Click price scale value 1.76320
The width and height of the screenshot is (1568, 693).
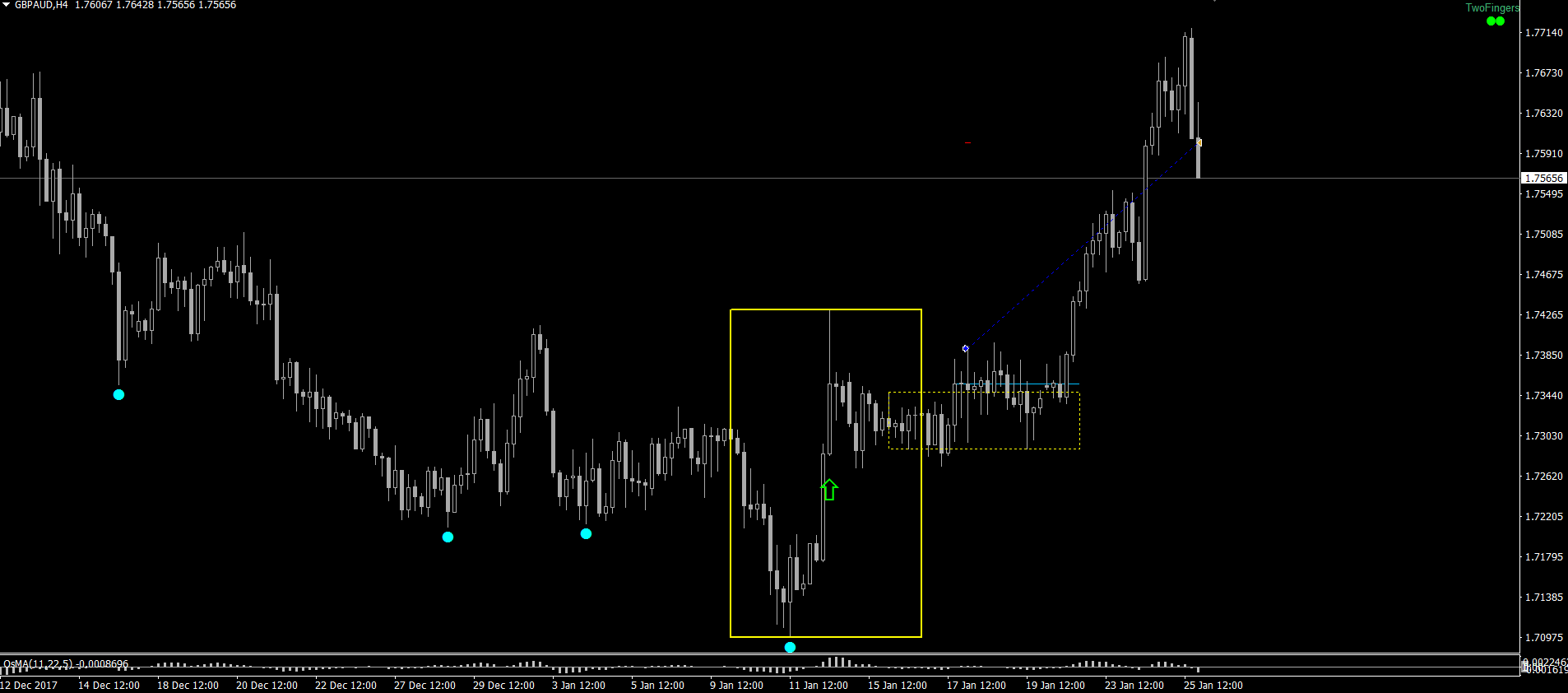coord(1544,114)
